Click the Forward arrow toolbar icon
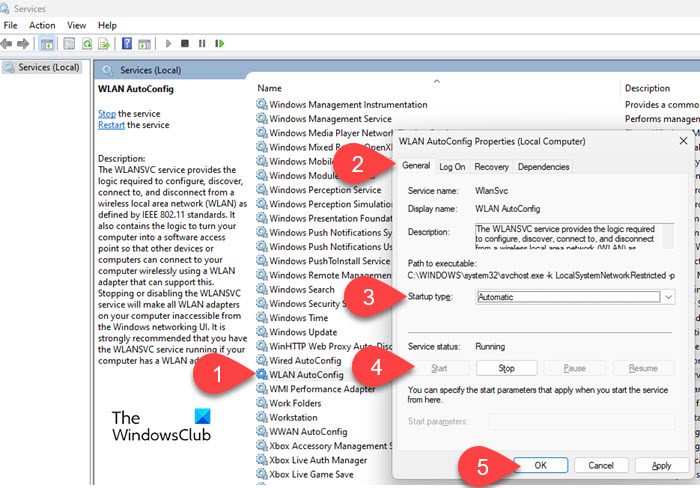The image size is (700, 488). [x=23, y=44]
